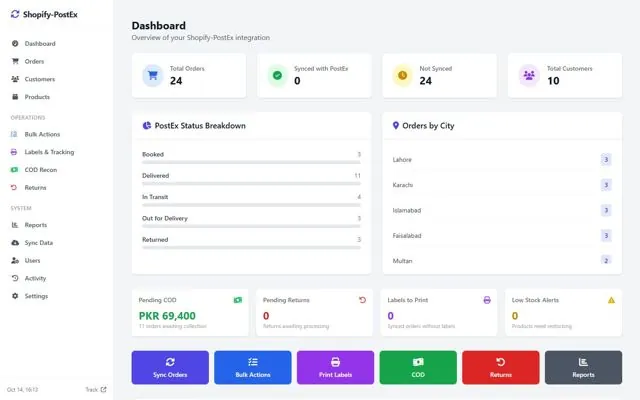Click the Islamabad order count badge
Screen dimensions: 640x400
606,210
